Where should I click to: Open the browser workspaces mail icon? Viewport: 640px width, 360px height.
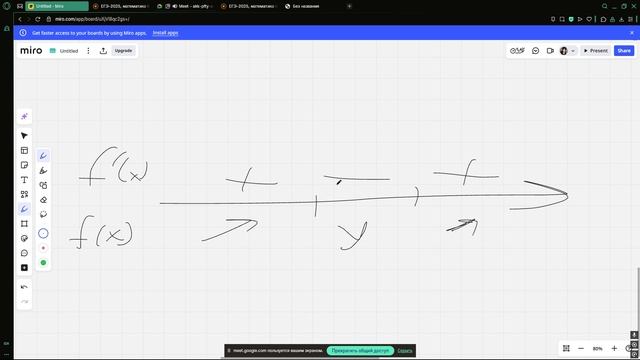pyautogui.click(x=20, y=6)
